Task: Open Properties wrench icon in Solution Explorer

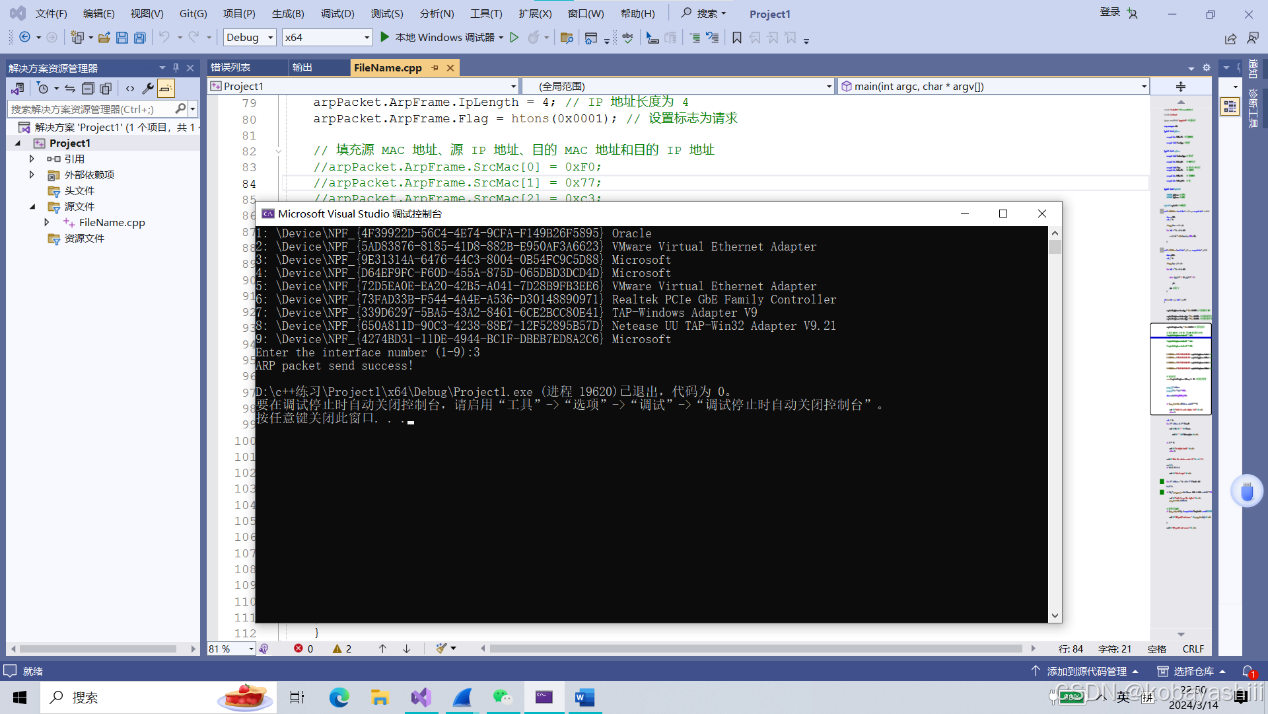Action: click(x=148, y=88)
